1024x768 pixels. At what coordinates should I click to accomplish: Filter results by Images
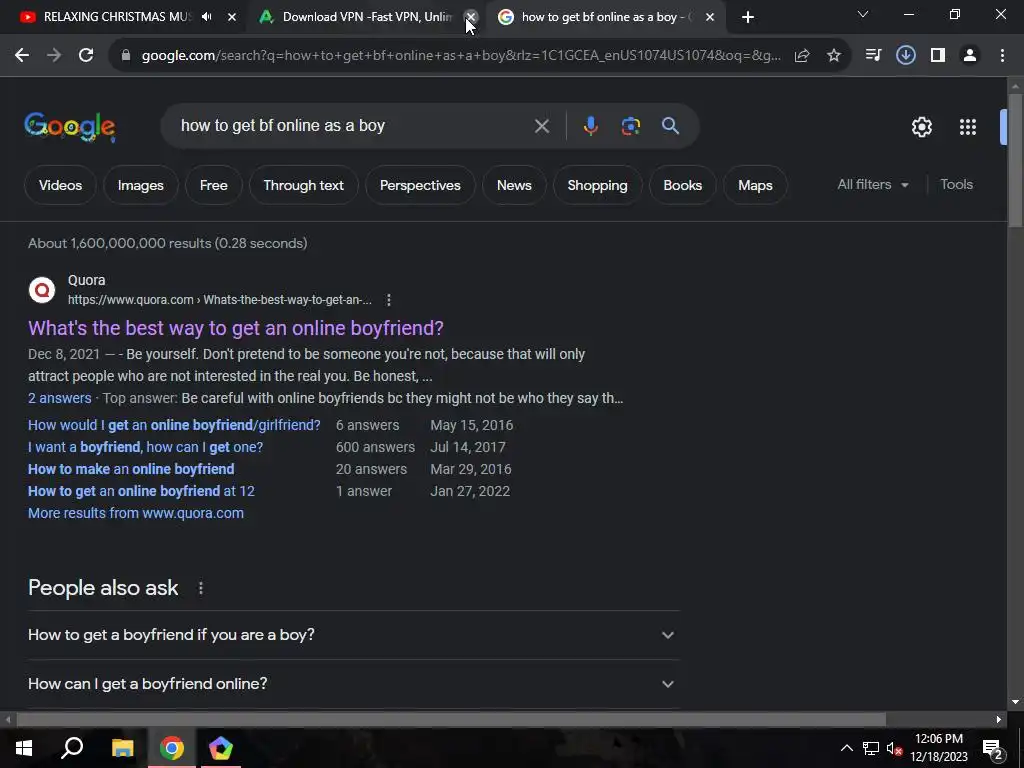pyautogui.click(x=140, y=185)
